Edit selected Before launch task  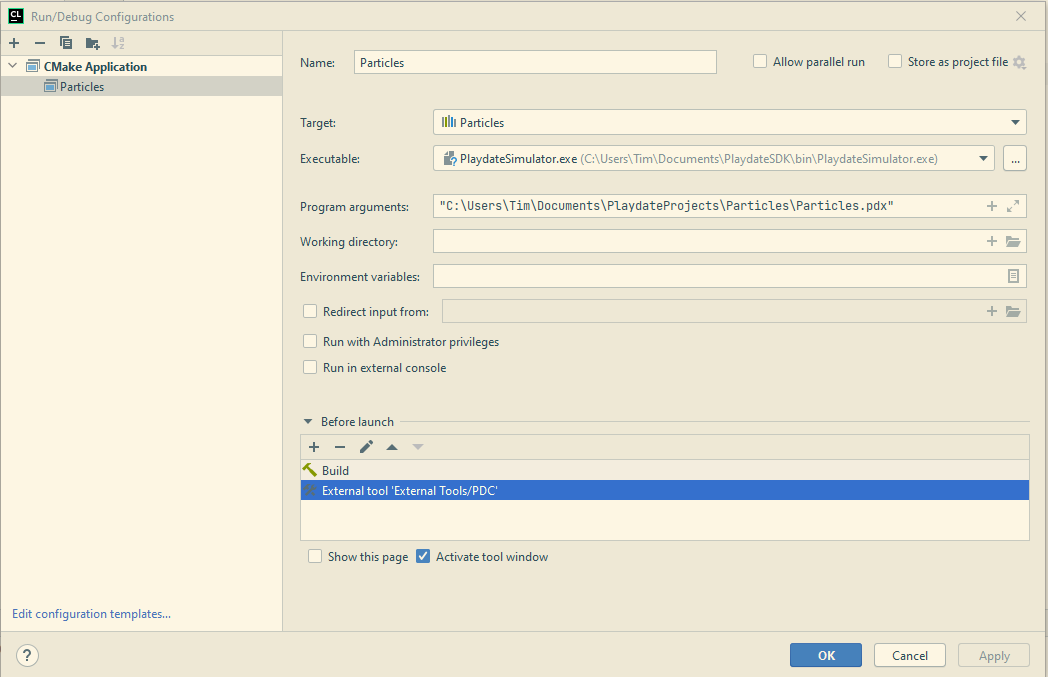pyautogui.click(x=366, y=447)
